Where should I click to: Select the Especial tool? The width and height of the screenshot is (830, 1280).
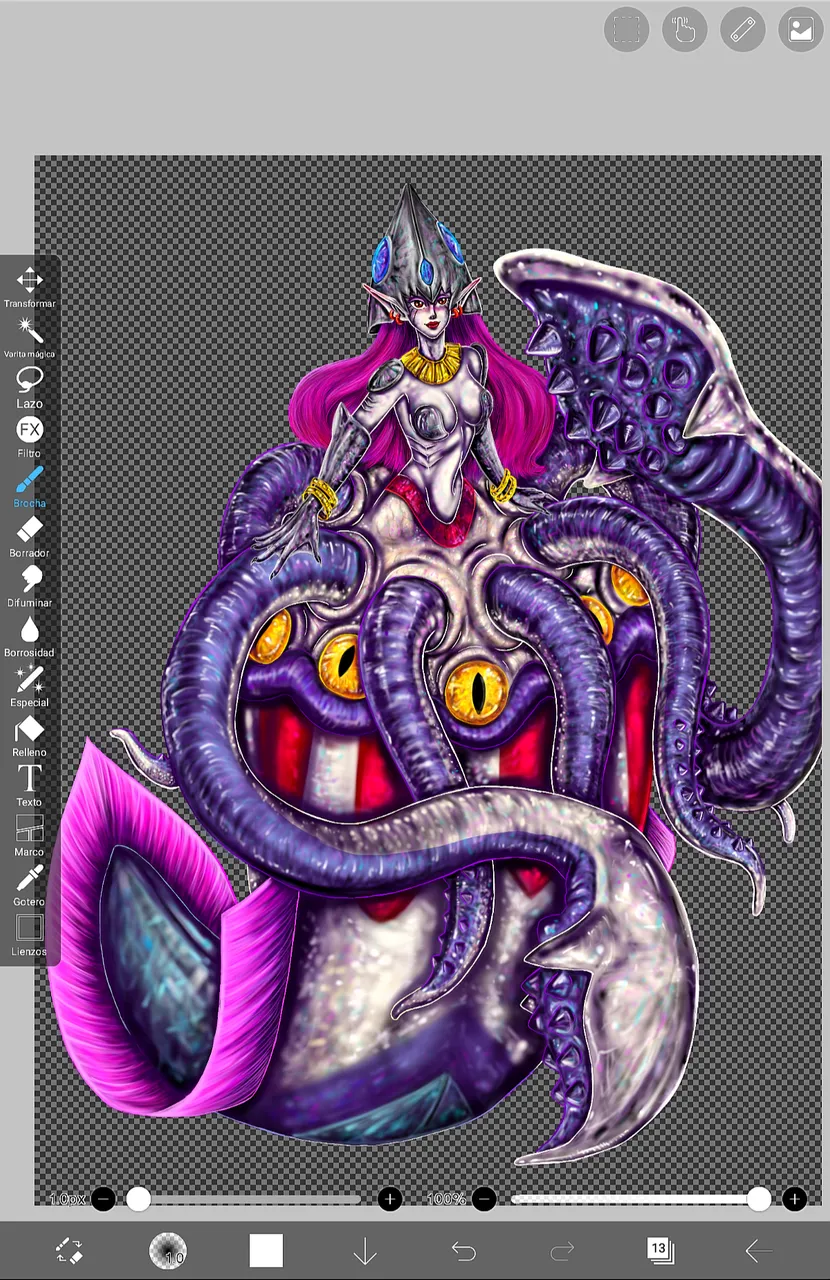tap(29, 686)
